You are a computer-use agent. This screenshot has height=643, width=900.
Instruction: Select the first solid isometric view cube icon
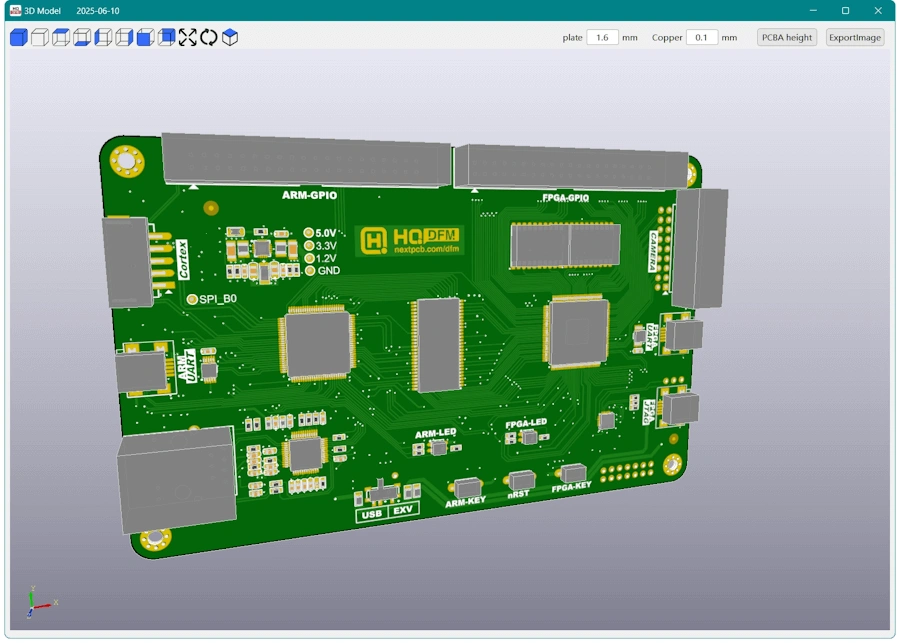(17, 38)
